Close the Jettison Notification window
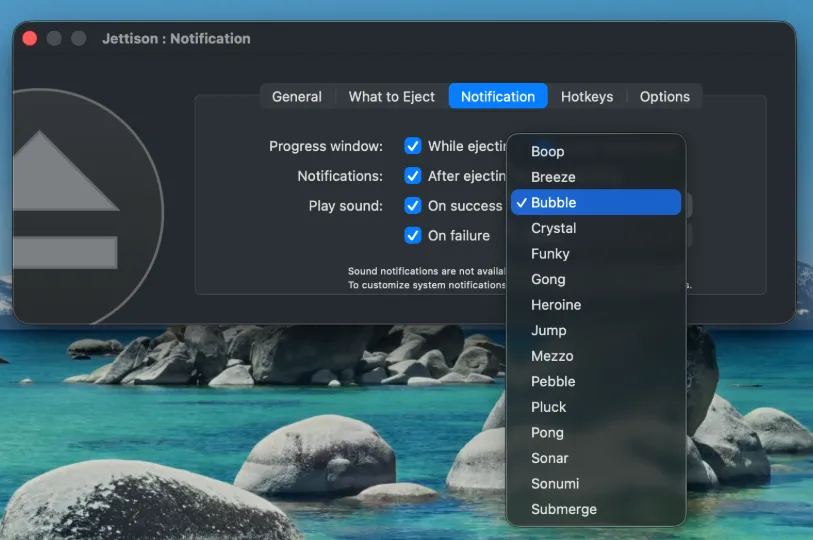 pyautogui.click(x=30, y=38)
